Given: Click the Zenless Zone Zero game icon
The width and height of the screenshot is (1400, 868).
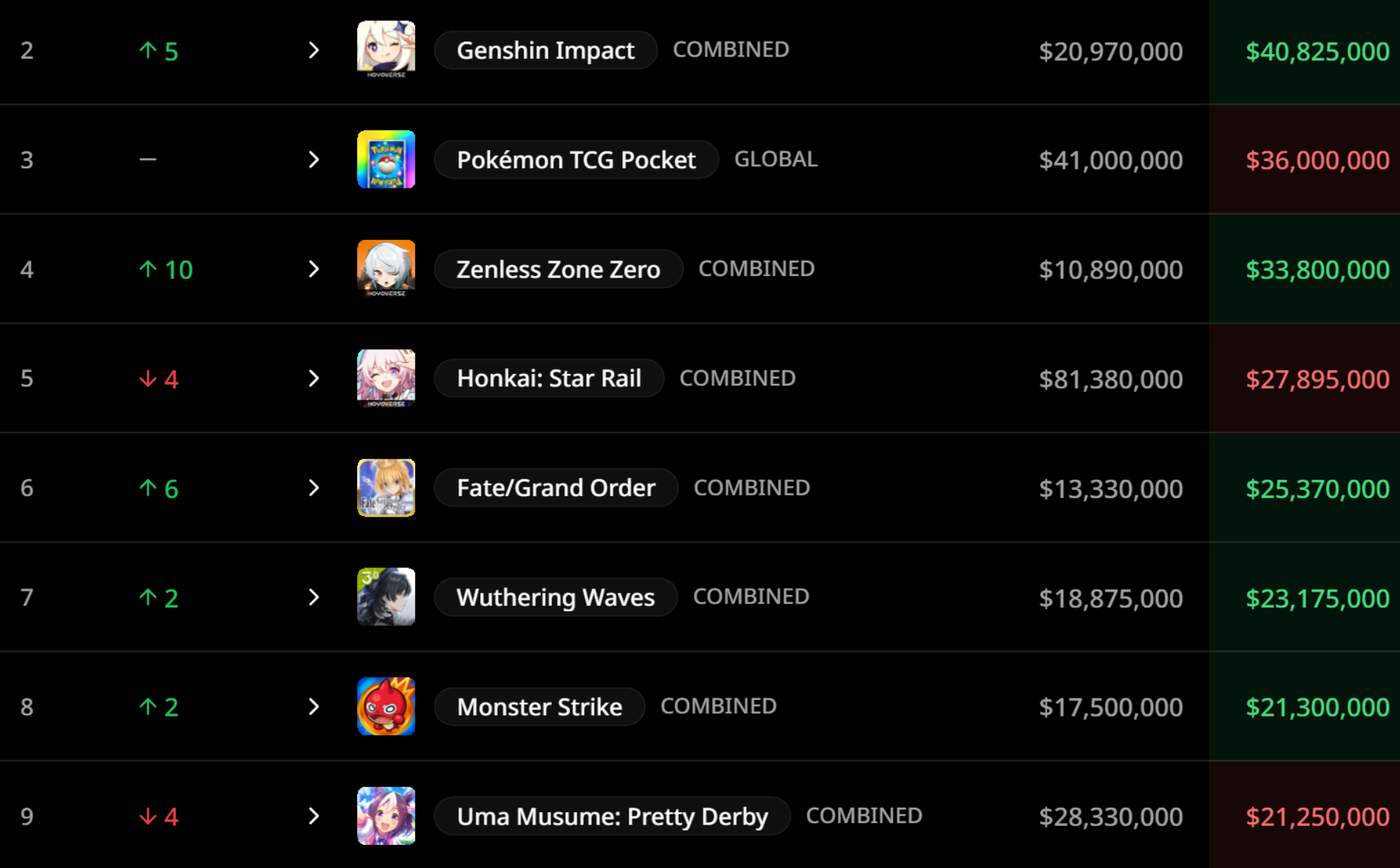Looking at the screenshot, I should (386, 269).
